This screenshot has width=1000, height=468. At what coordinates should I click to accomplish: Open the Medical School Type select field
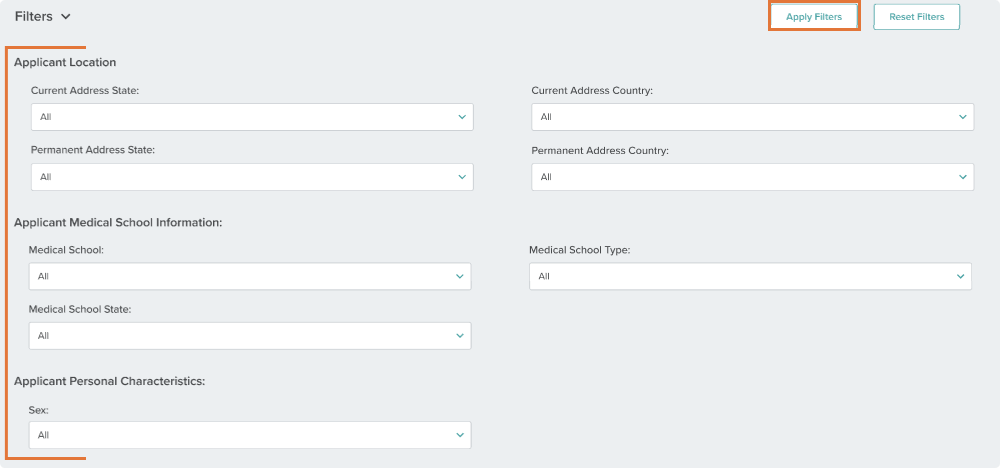(x=751, y=276)
